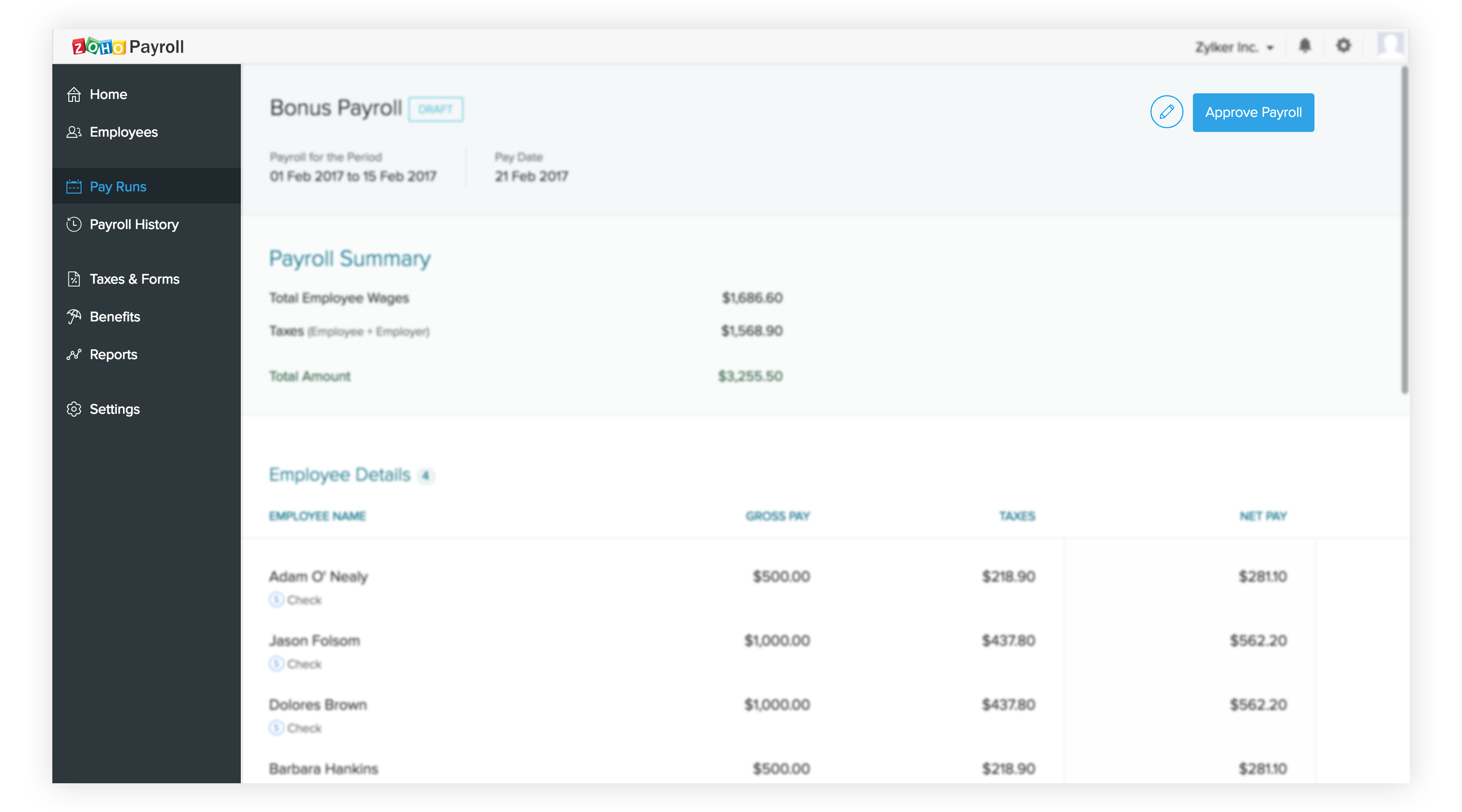
Task: Click the Payroll History clock icon
Action: click(74, 224)
